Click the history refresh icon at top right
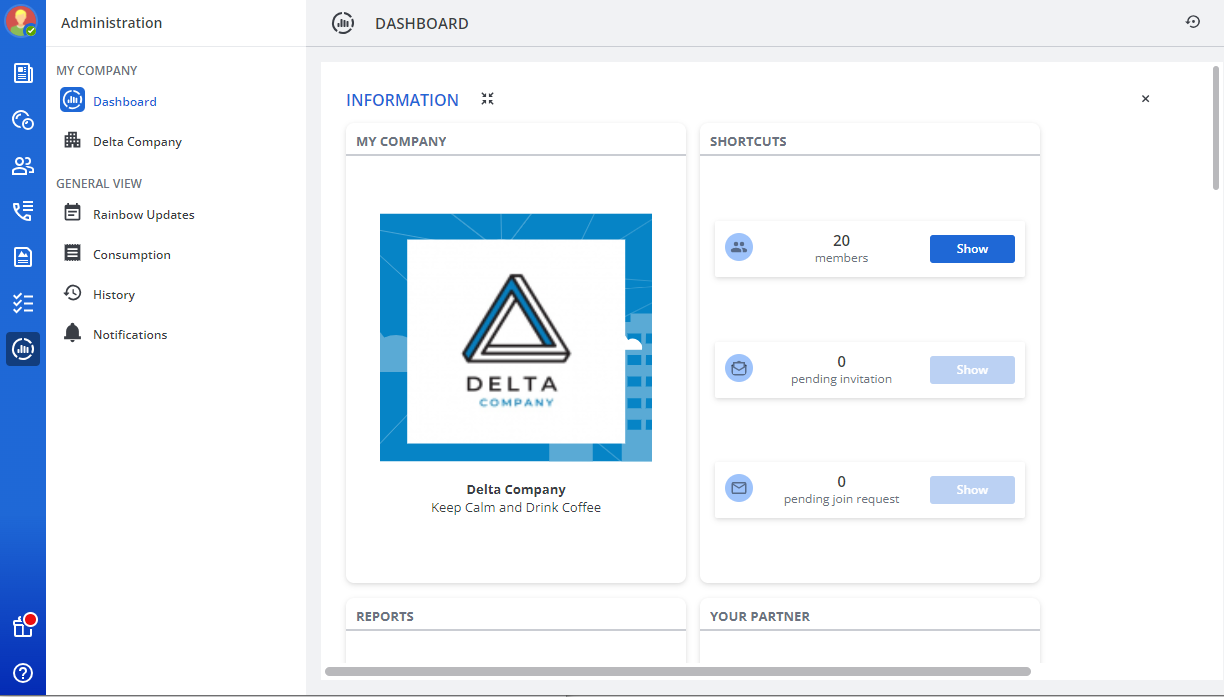The image size is (1224, 697). (1193, 22)
